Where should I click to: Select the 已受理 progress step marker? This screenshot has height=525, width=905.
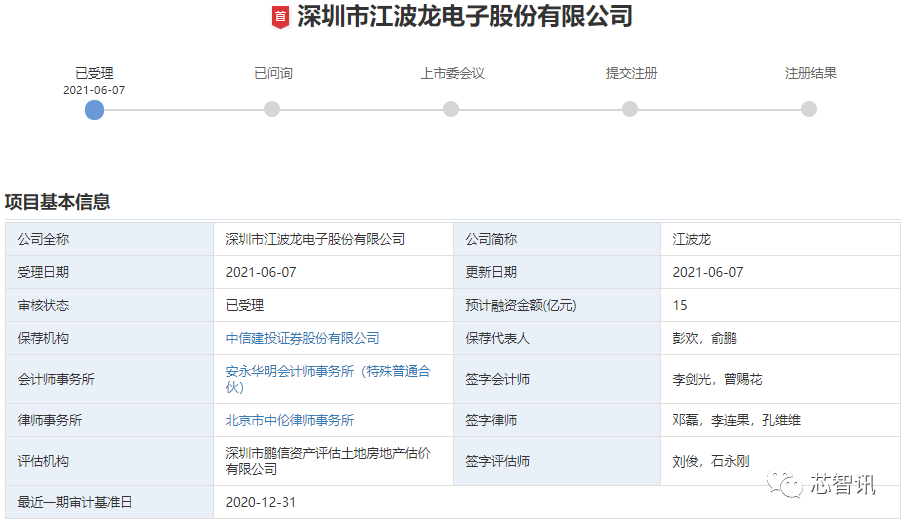(x=94, y=110)
